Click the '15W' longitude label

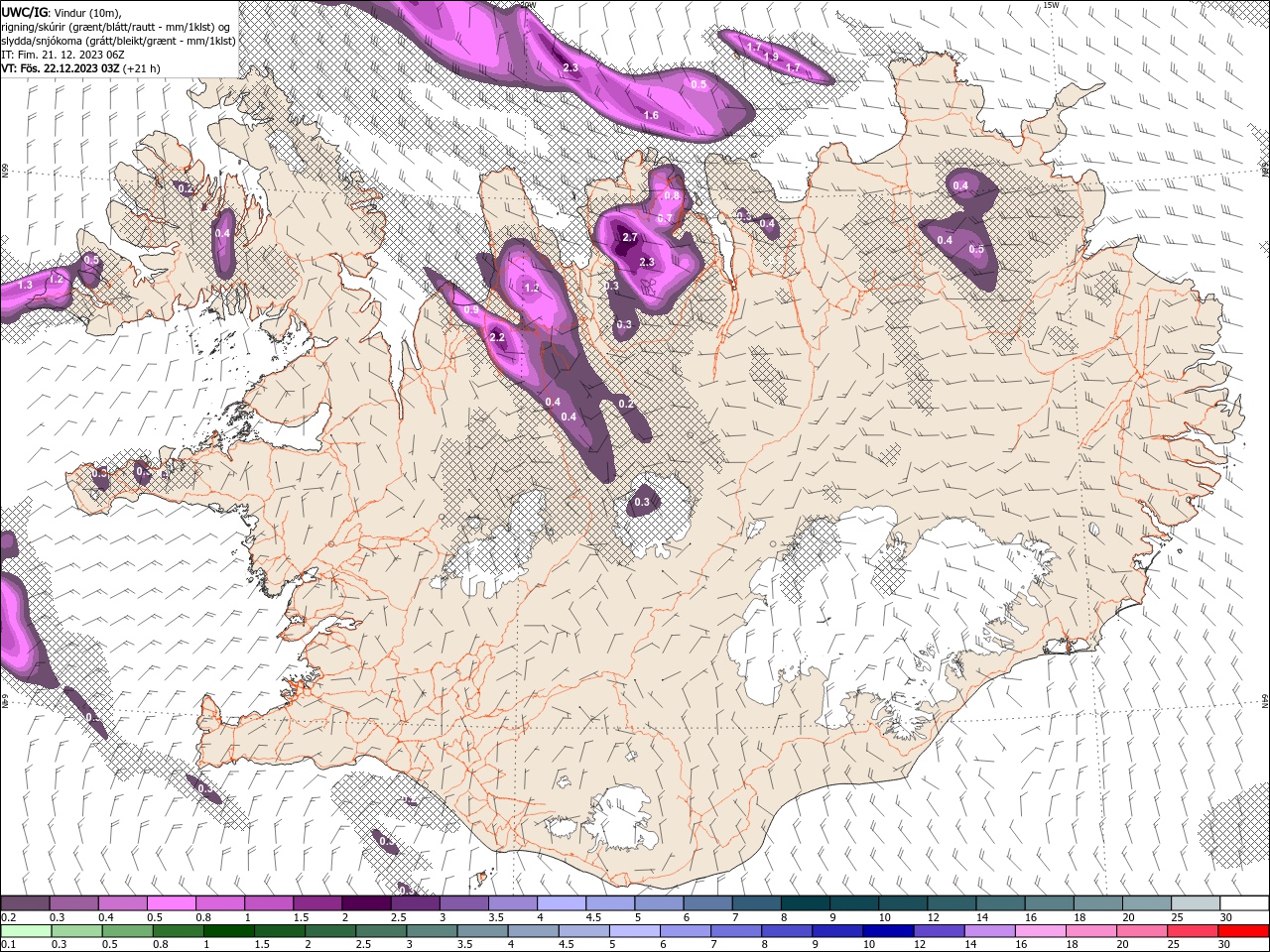[1051, 5]
